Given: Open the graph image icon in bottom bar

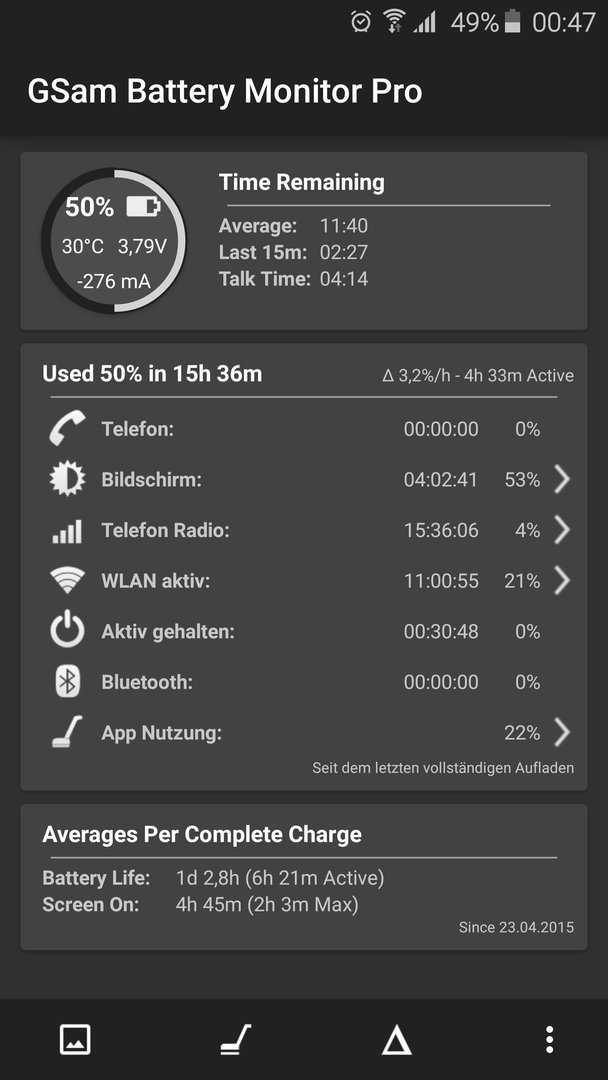Looking at the screenshot, I should point(75,1039).
